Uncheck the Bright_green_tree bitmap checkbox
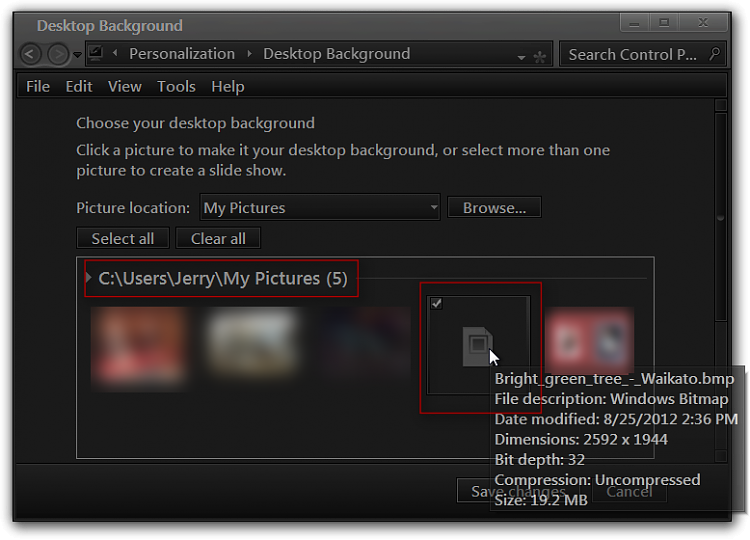This screenshot has height=540, width=750. coord(436,303)
